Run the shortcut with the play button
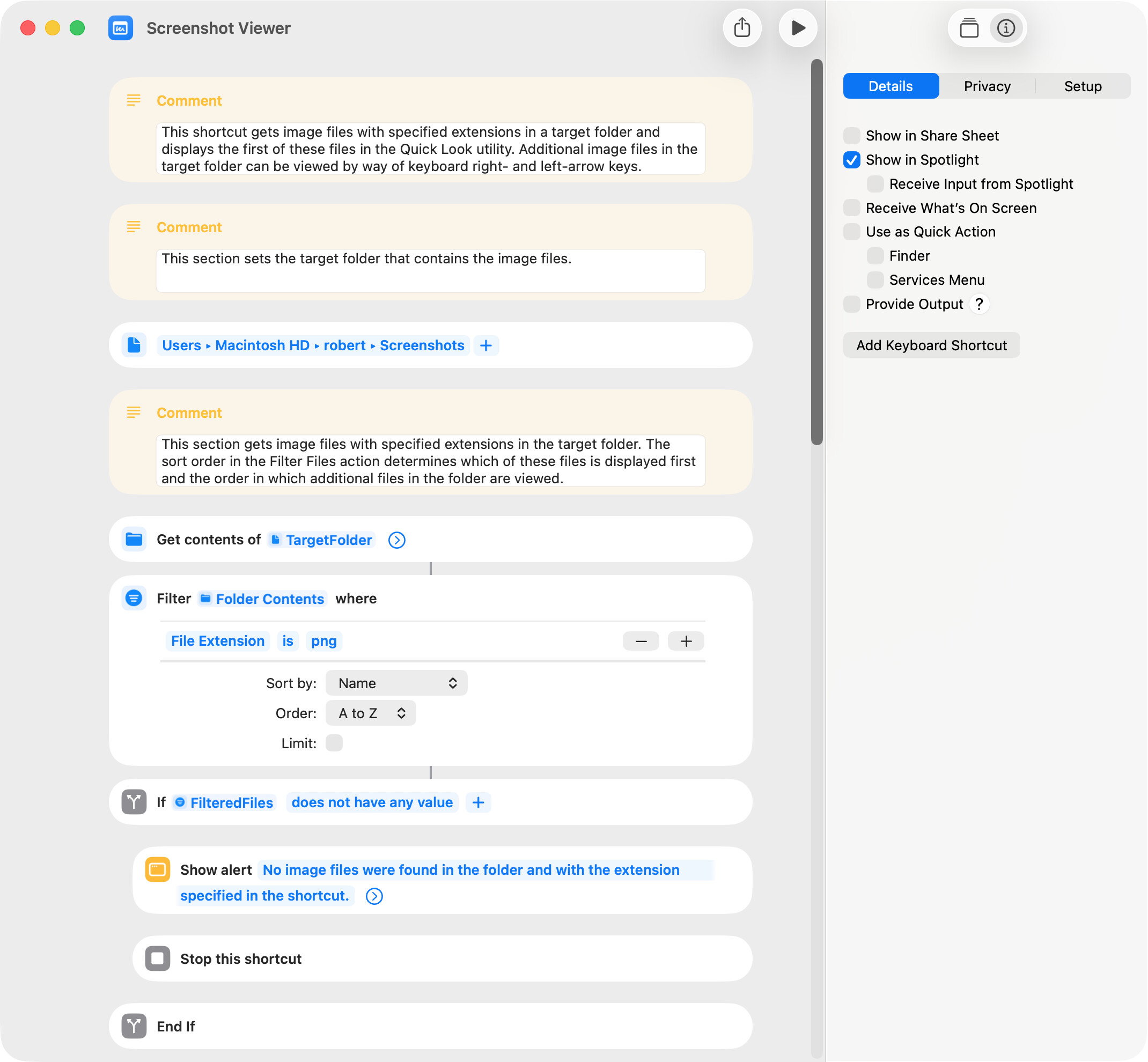Image resolution: width=1148 pixels, height=1062 pixels. point(798,28)
